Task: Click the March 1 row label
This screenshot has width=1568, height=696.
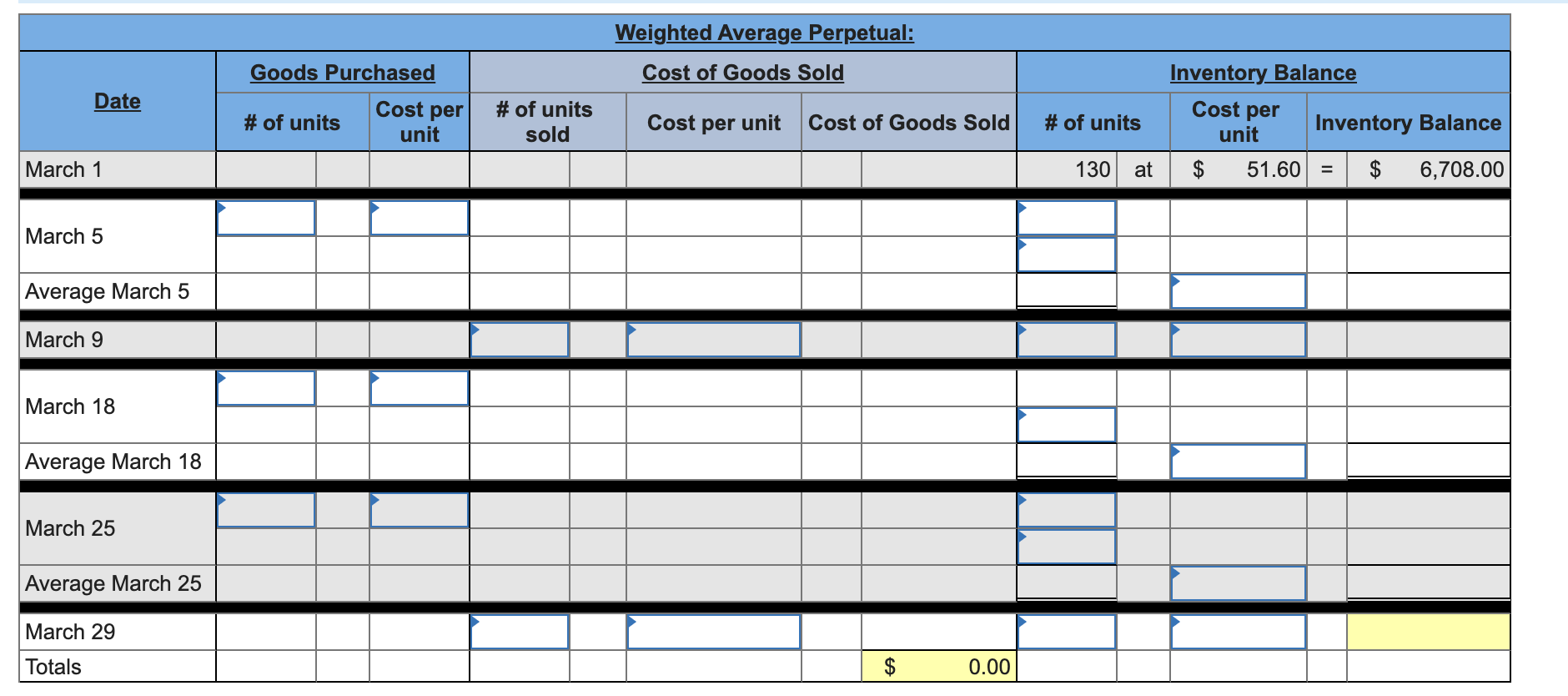Action: (x=63, y=169)
